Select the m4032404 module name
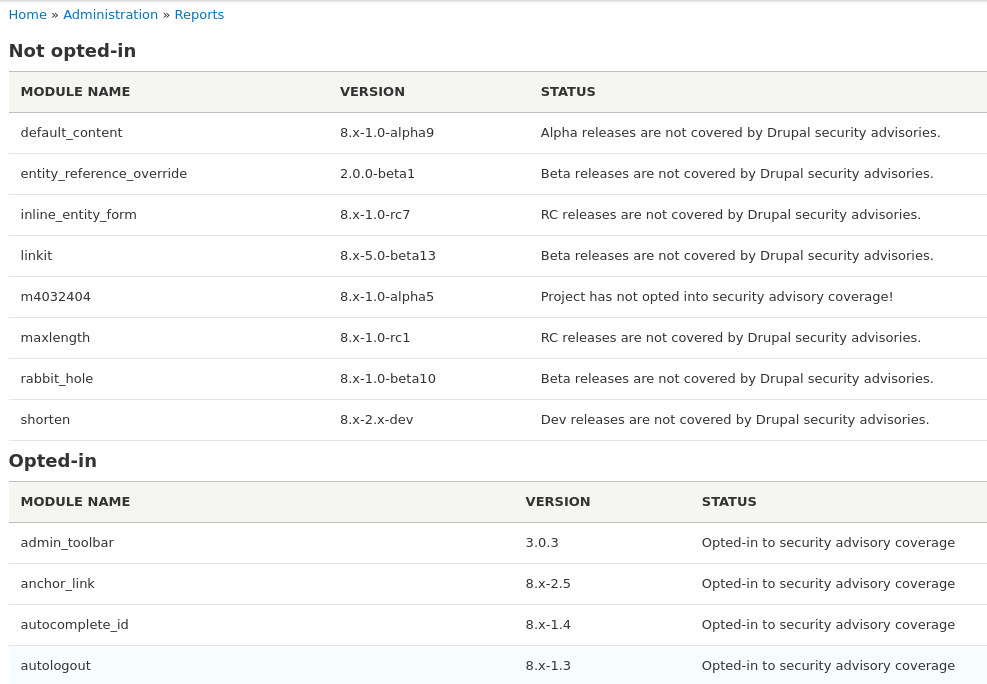Viewport: 987px width, 684px height. click(55, 296)
